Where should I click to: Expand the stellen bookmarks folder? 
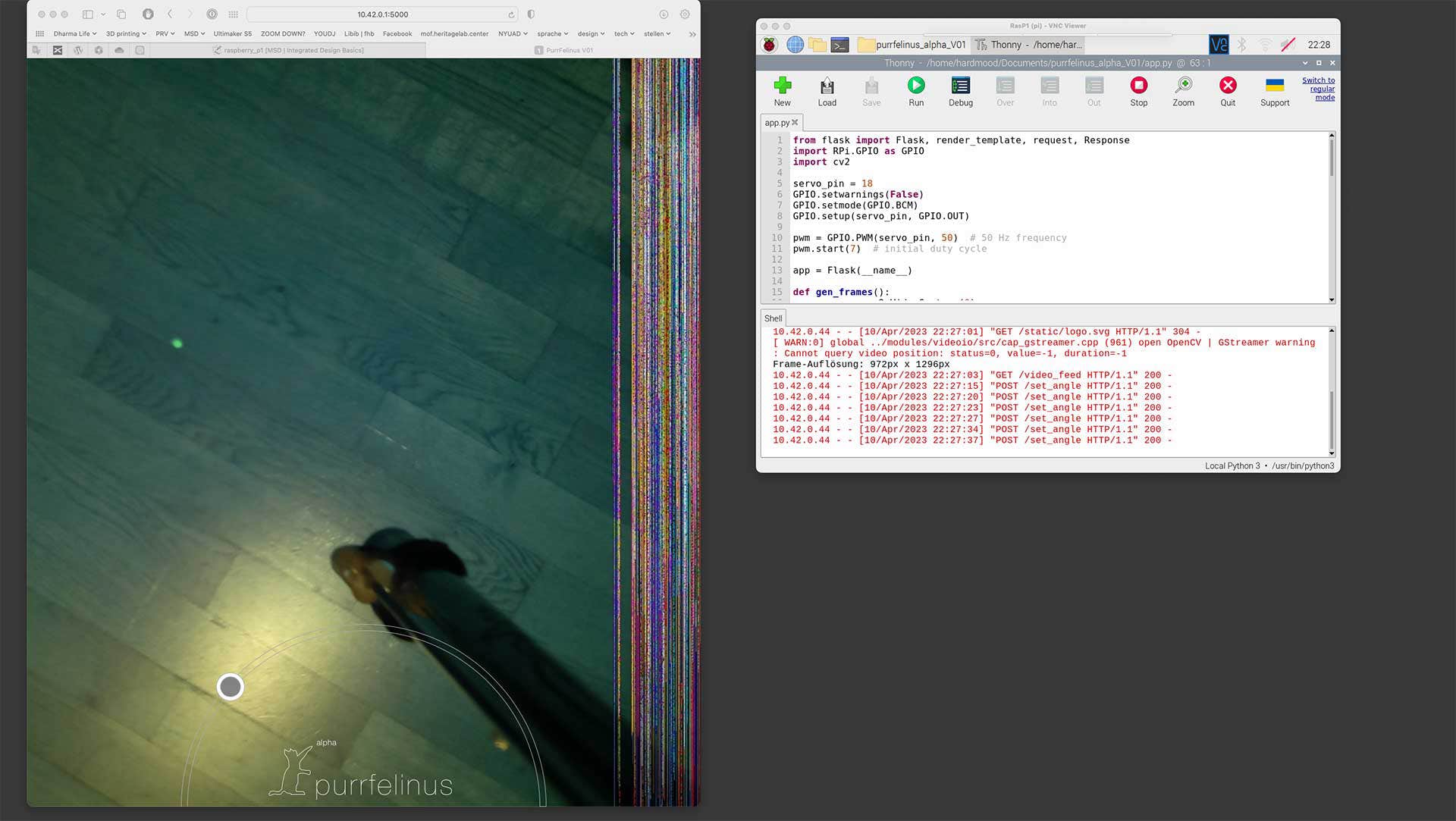click(657, 34)
